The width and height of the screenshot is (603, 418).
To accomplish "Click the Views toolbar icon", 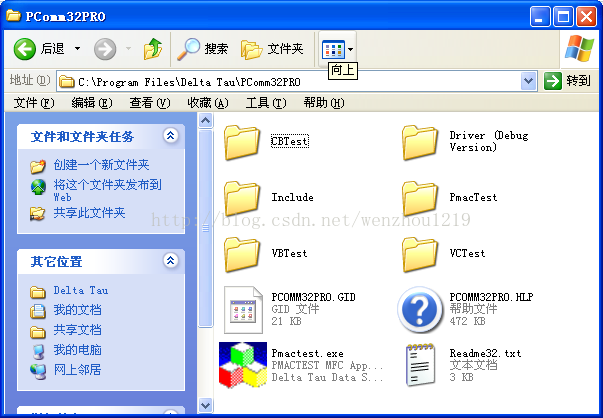I will [333, 49].
